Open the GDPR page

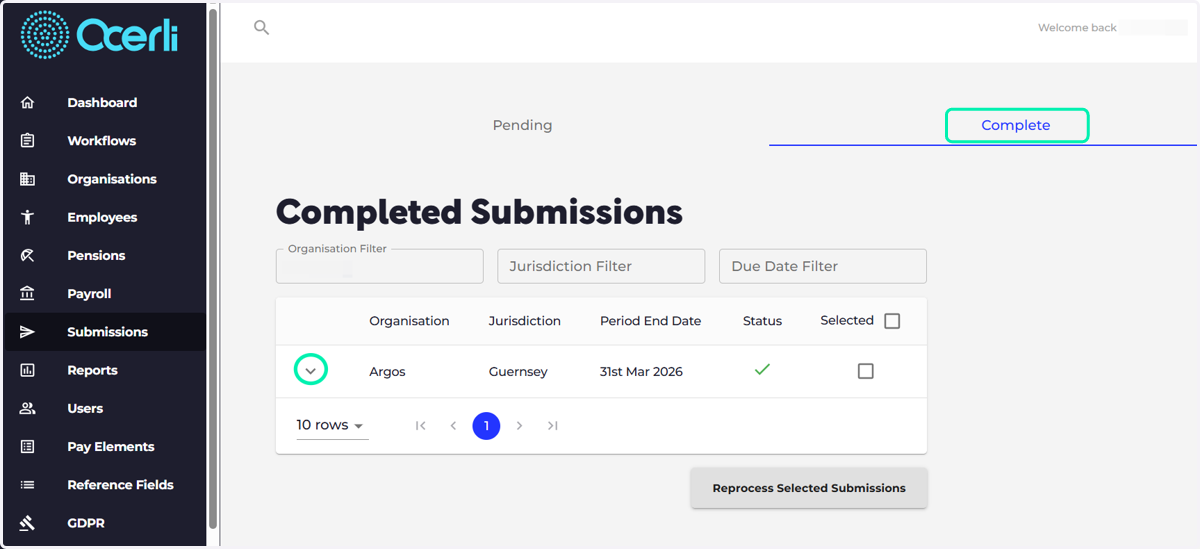click(86, 523)
